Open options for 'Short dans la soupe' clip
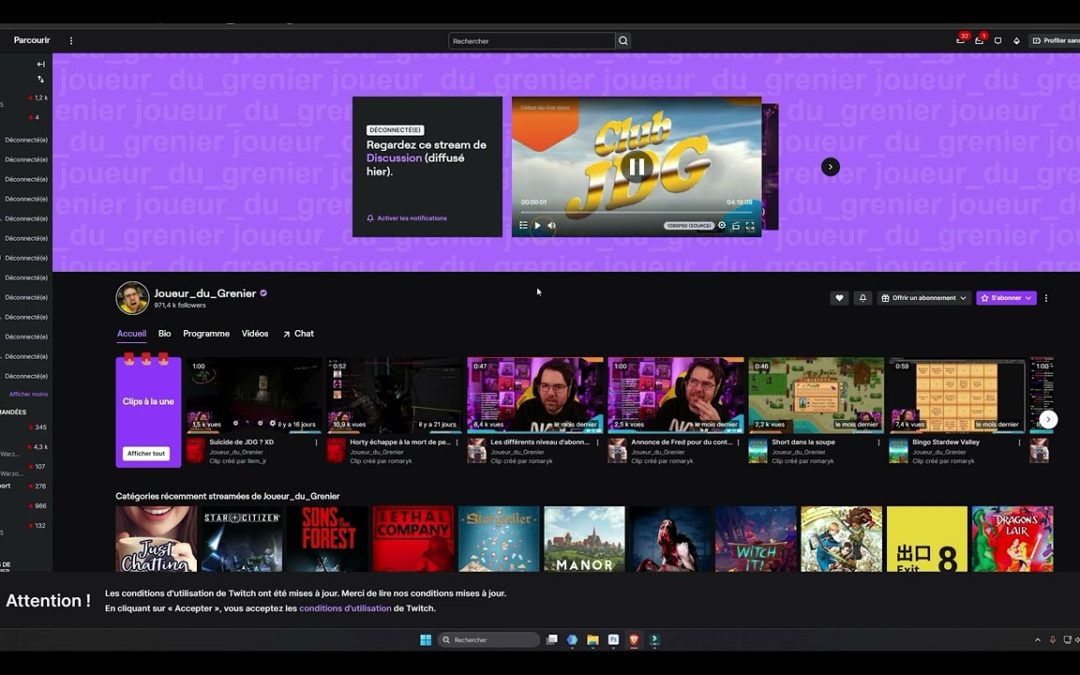 pyautogui.click(x=879, y=443)
